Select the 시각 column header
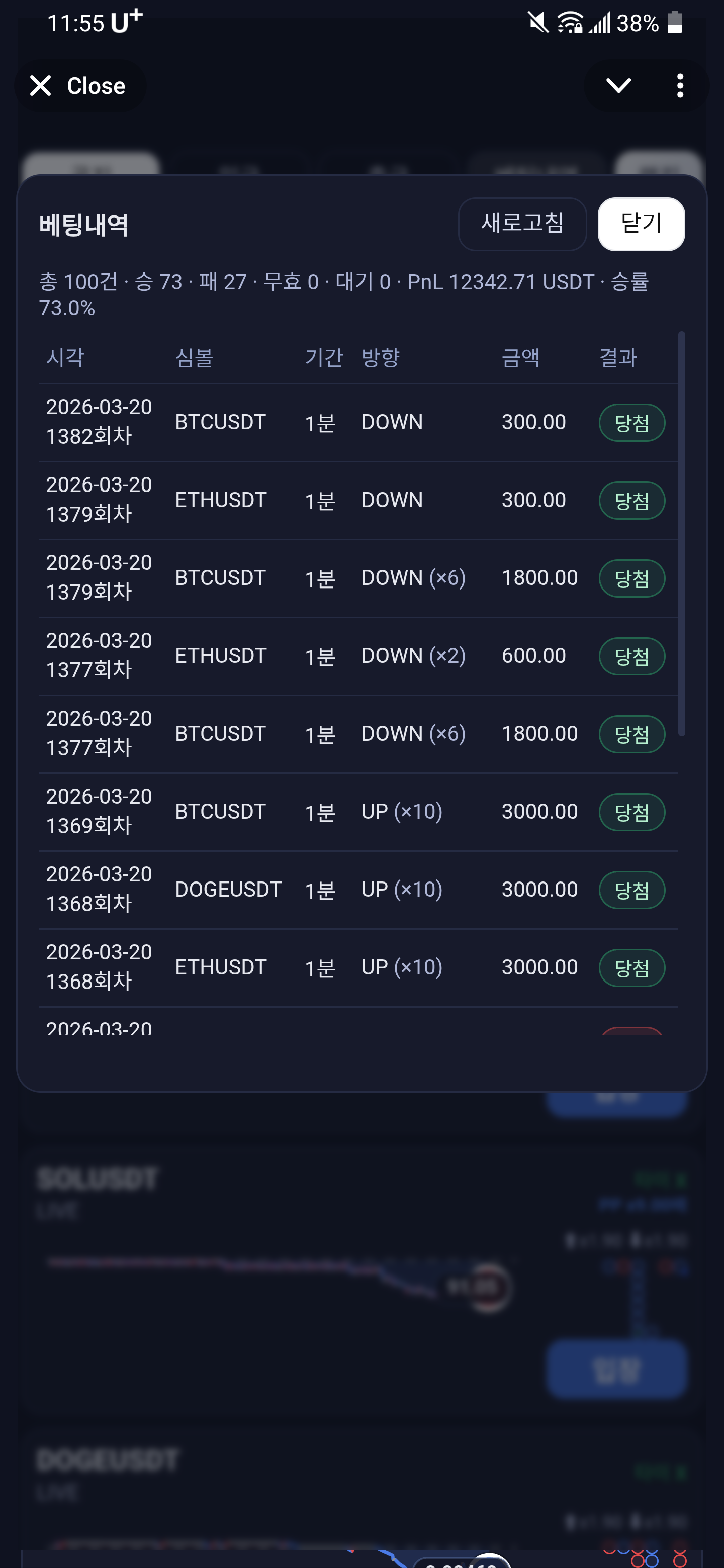This screenshot has height=1568, width=724. coord(65,357)
